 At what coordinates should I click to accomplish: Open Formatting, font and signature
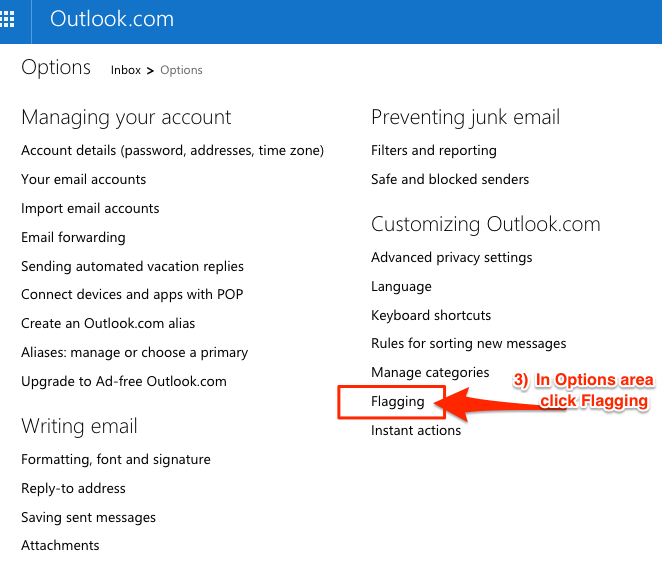click(116, 459)
